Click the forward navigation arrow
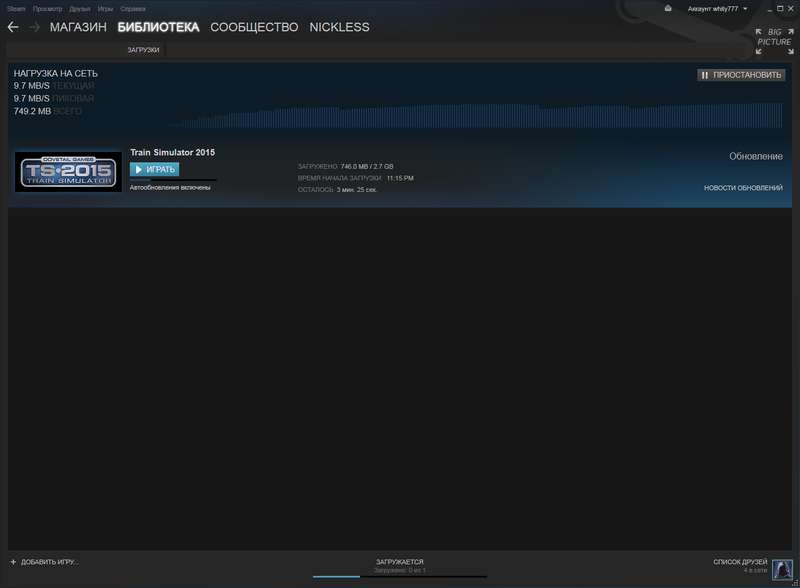Image resolution: width=800 pixels, height=588 pixels. pos(35,27)
